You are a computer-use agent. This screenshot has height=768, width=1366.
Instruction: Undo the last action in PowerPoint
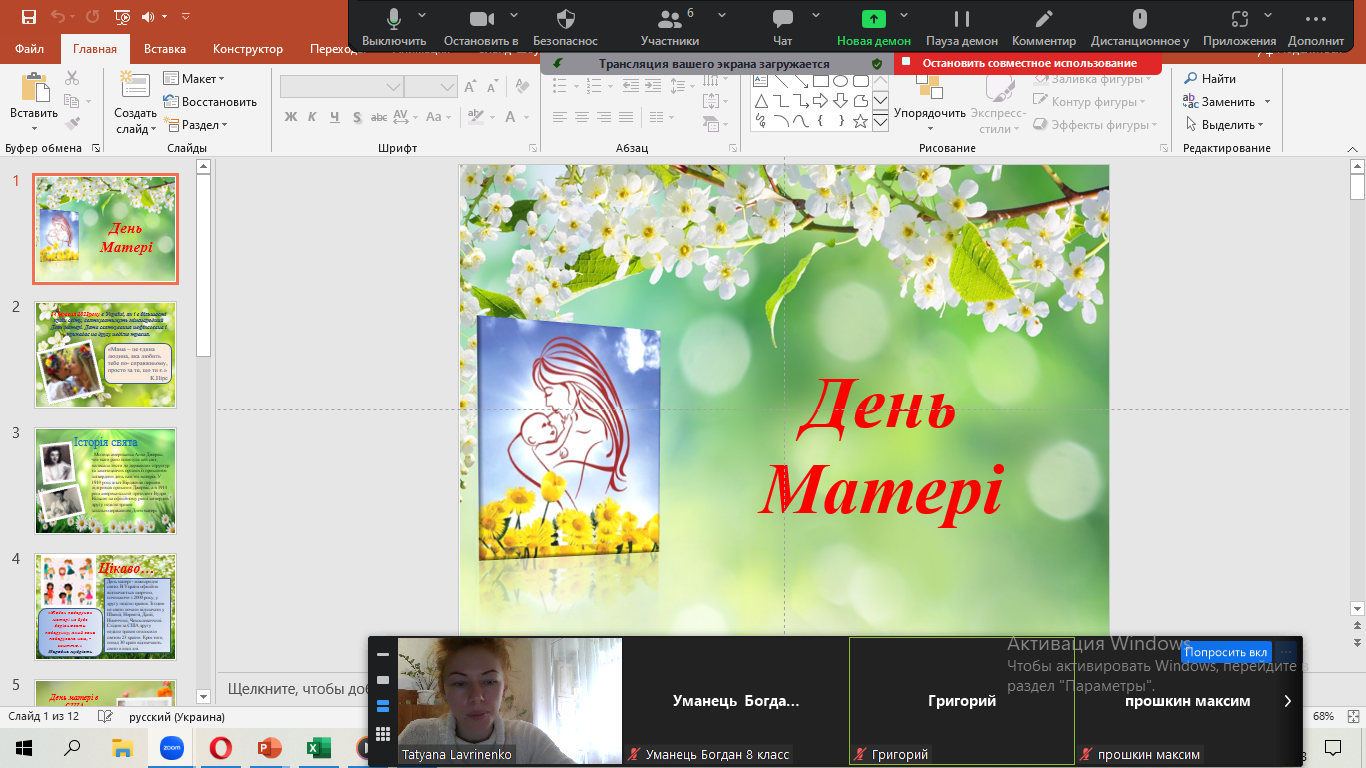pos(57,17)
